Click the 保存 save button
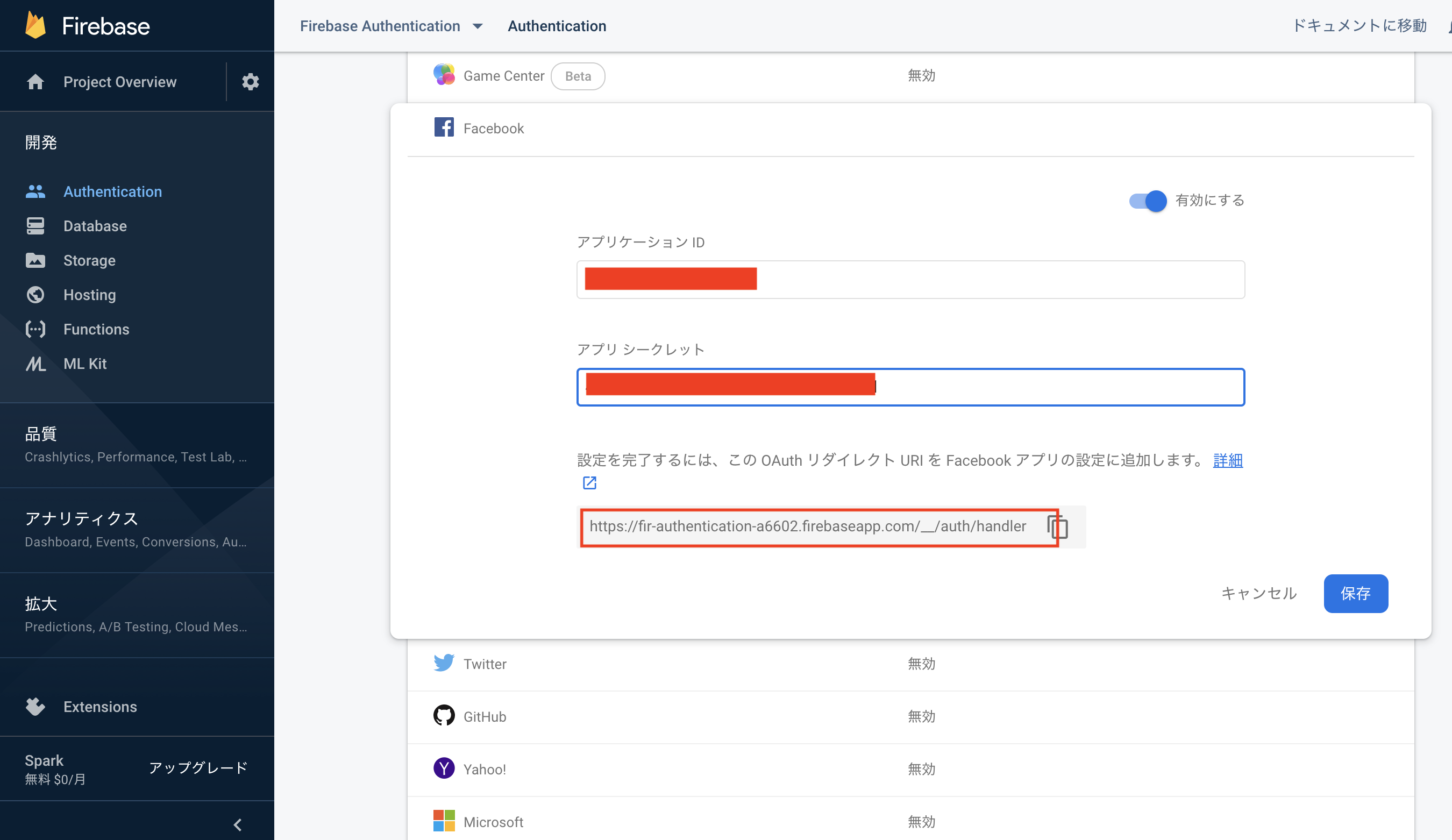Viewport: 1452px width, 840px height. (x=1355, y=593)
